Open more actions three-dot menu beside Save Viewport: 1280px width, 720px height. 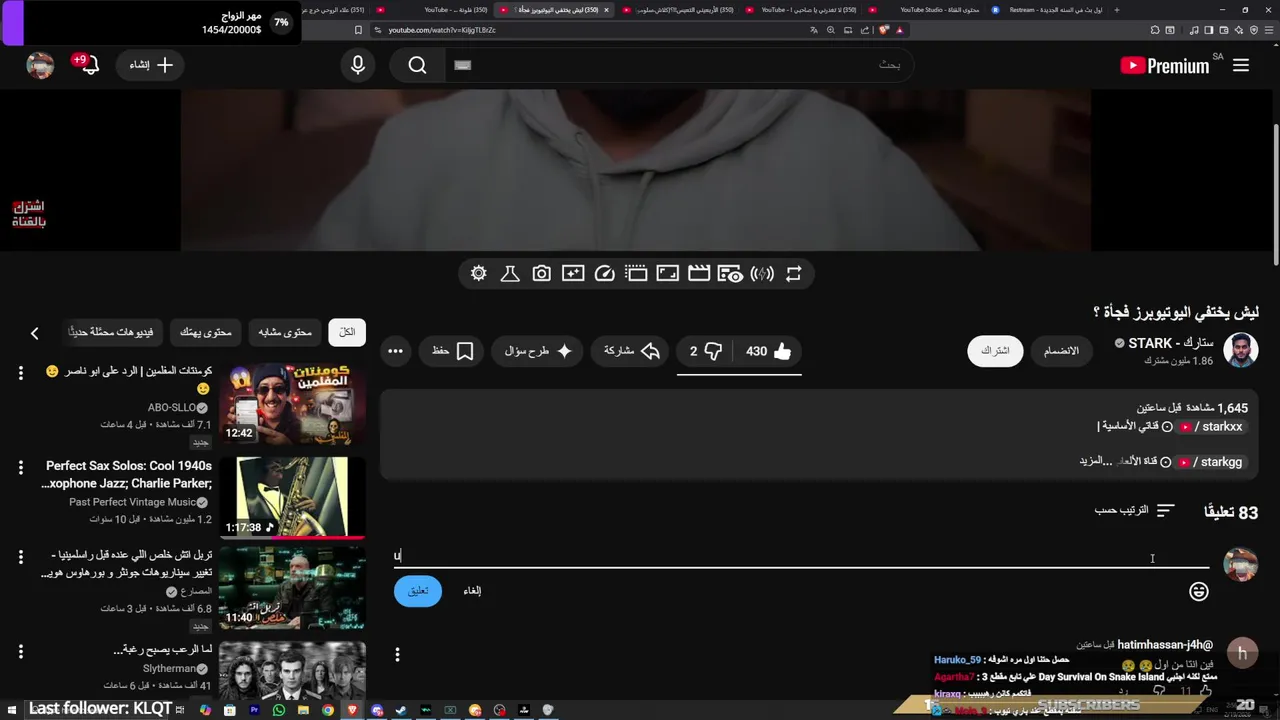tap(395, 351)
